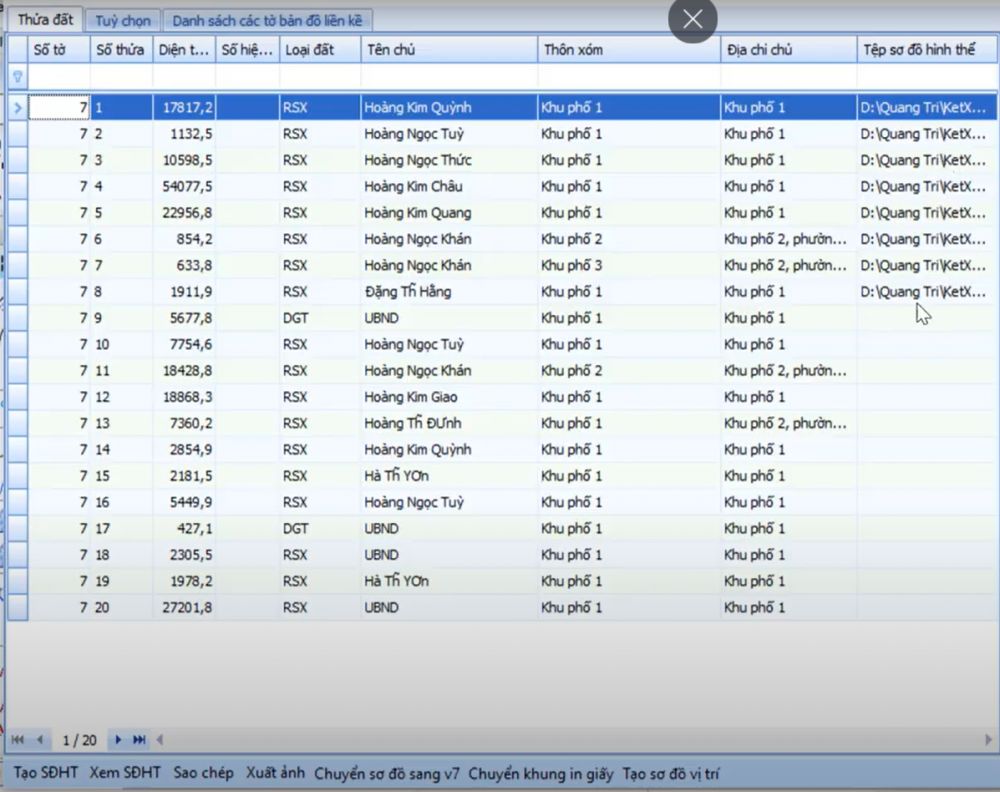Click Chuyển sơ đồ sang v7

tap(387, 773)
